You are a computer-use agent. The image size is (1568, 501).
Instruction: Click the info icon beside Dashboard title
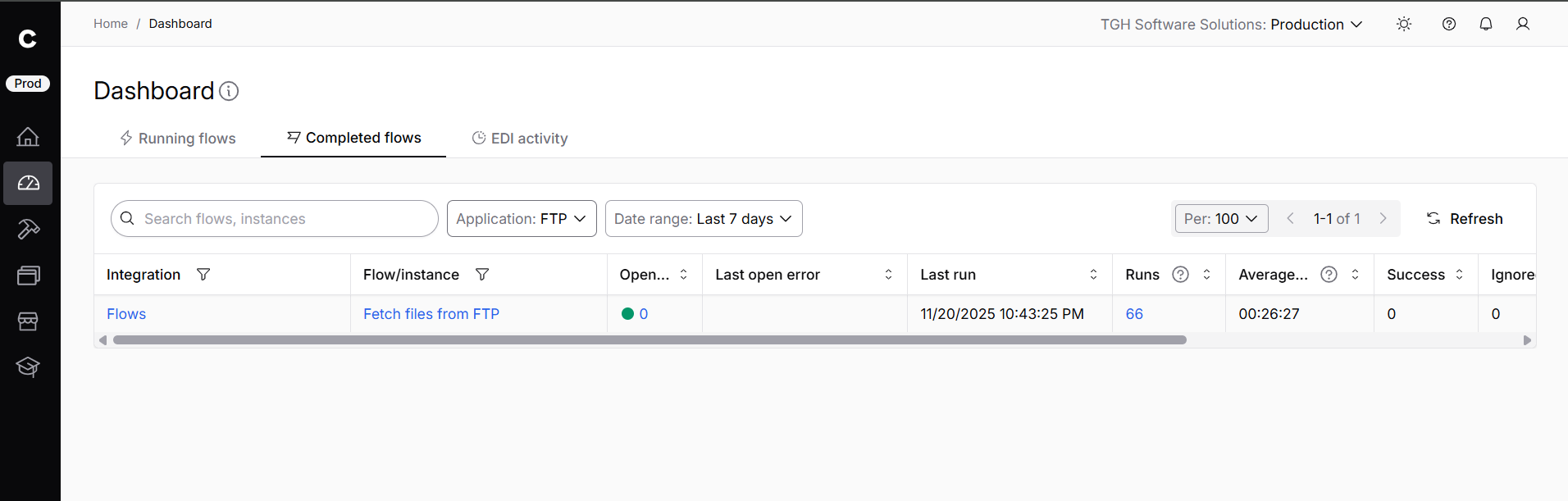(x=230, y=91)
